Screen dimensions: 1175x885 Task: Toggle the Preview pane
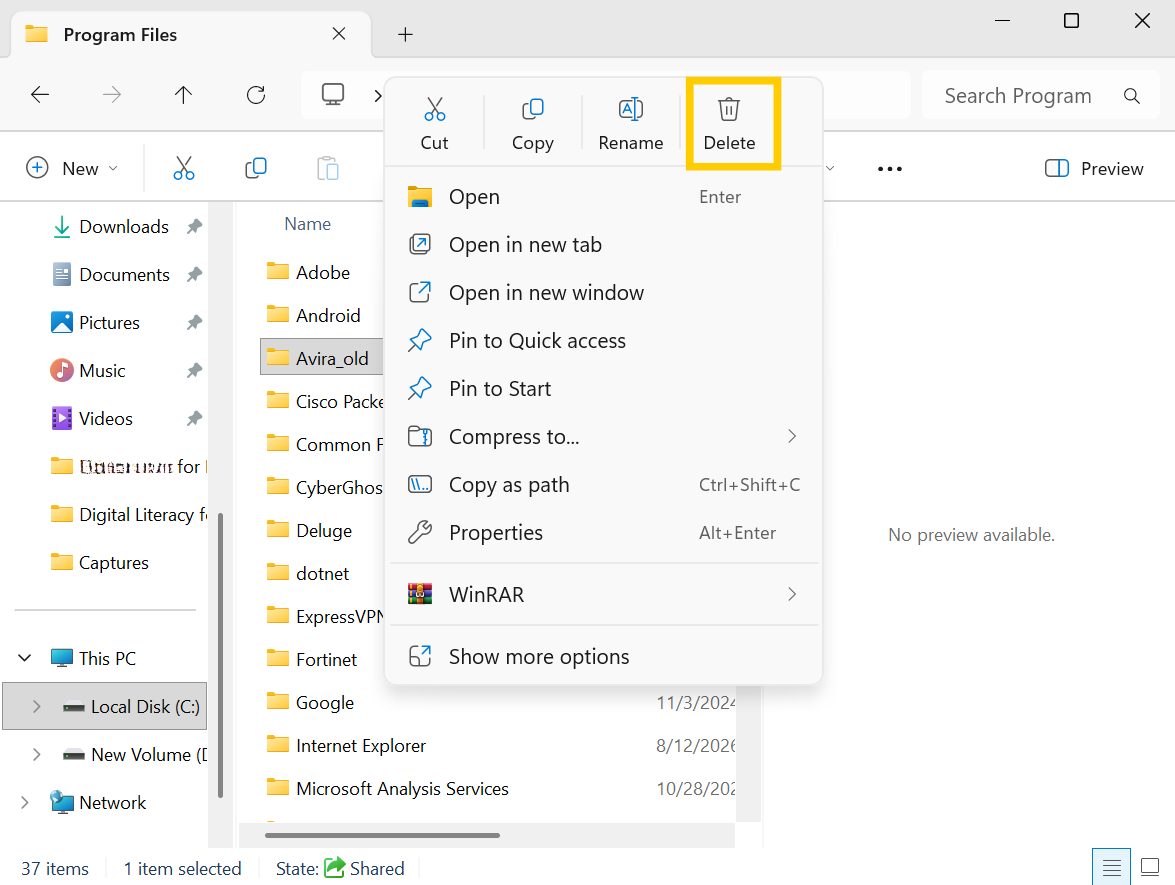pos(1094,169)
